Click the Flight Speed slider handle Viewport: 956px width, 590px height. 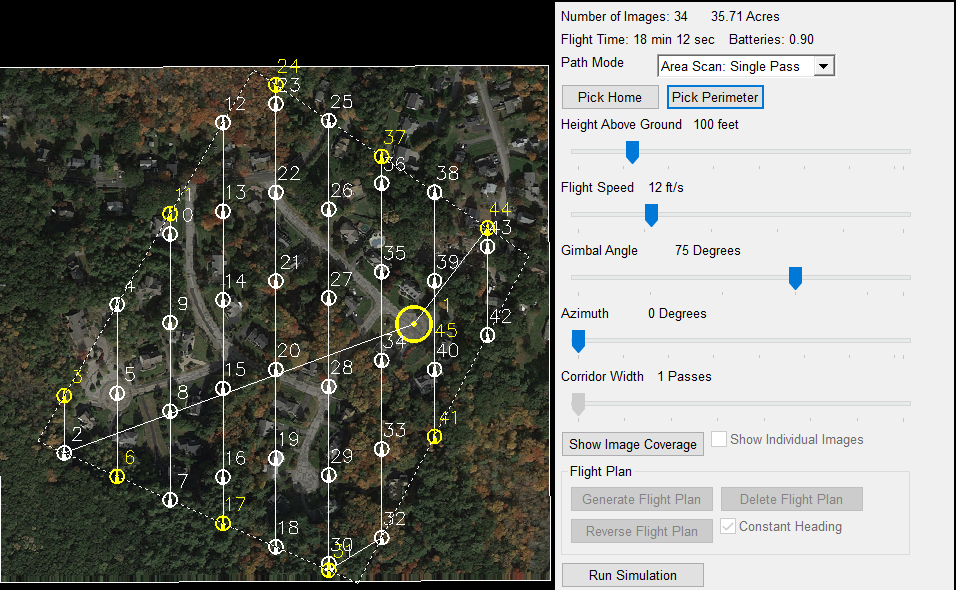point(651,214)
